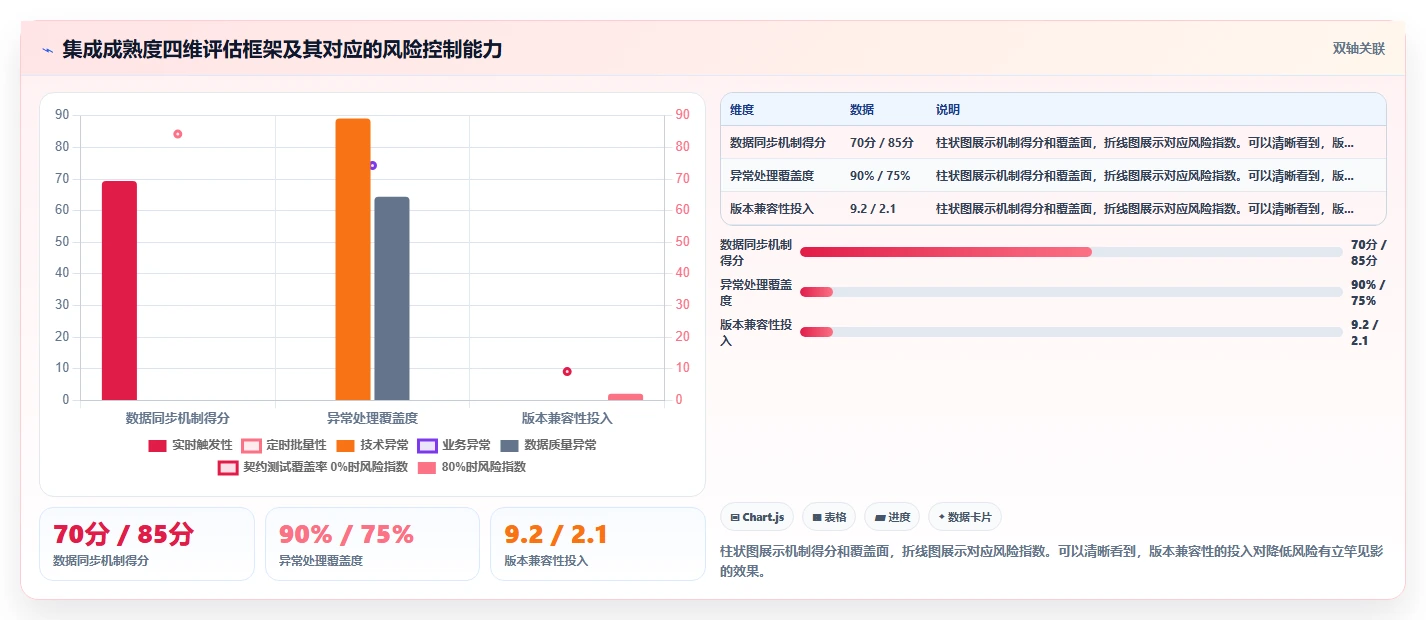This screenshot has height=620, width=1426.
Task: Click the 数据同步机制得分 table row cell
Action: pos(778,142)
